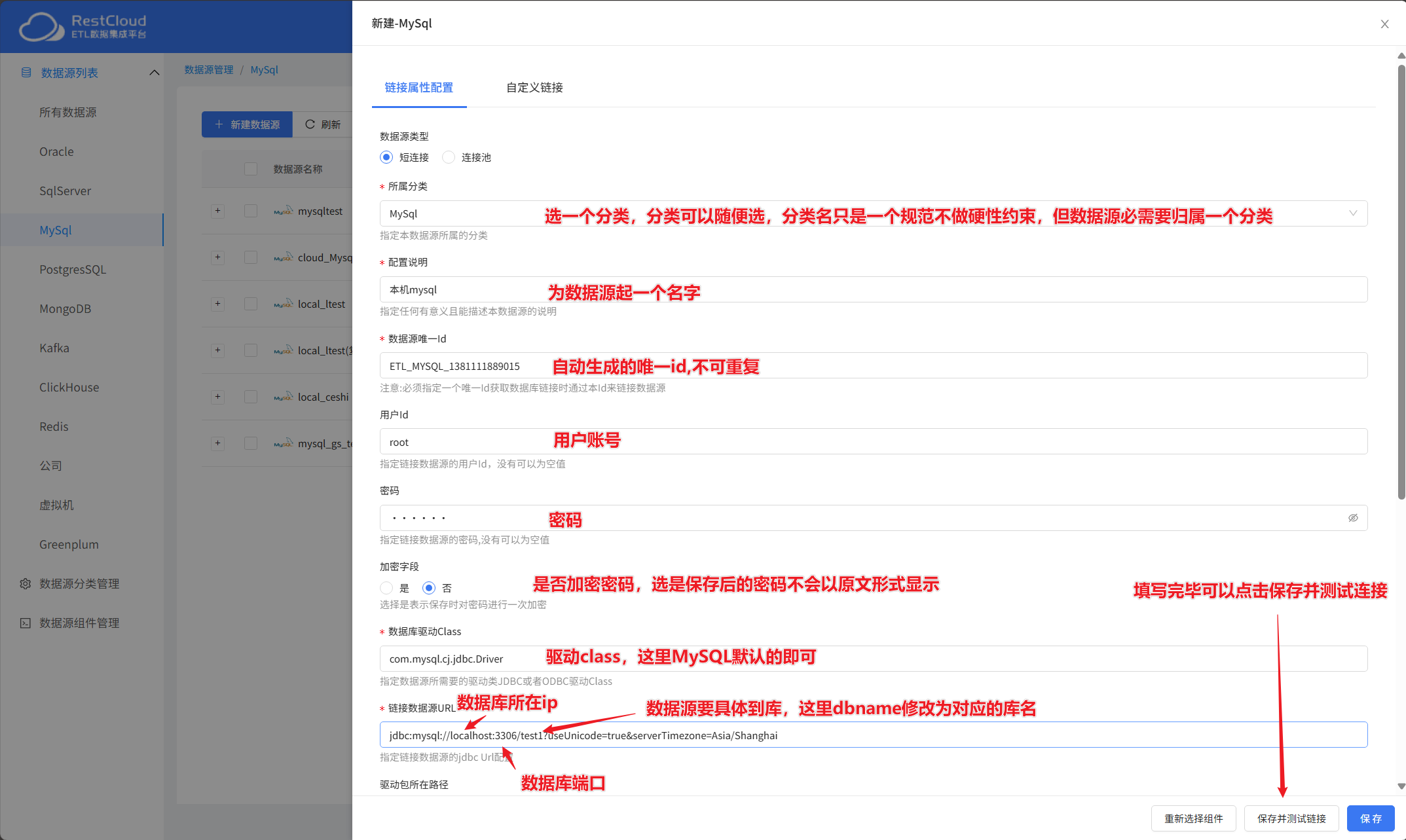The width and height of the screenshot is (1406, 840).
Task: Select the 连接池 radio button
Action: (449, 157)
